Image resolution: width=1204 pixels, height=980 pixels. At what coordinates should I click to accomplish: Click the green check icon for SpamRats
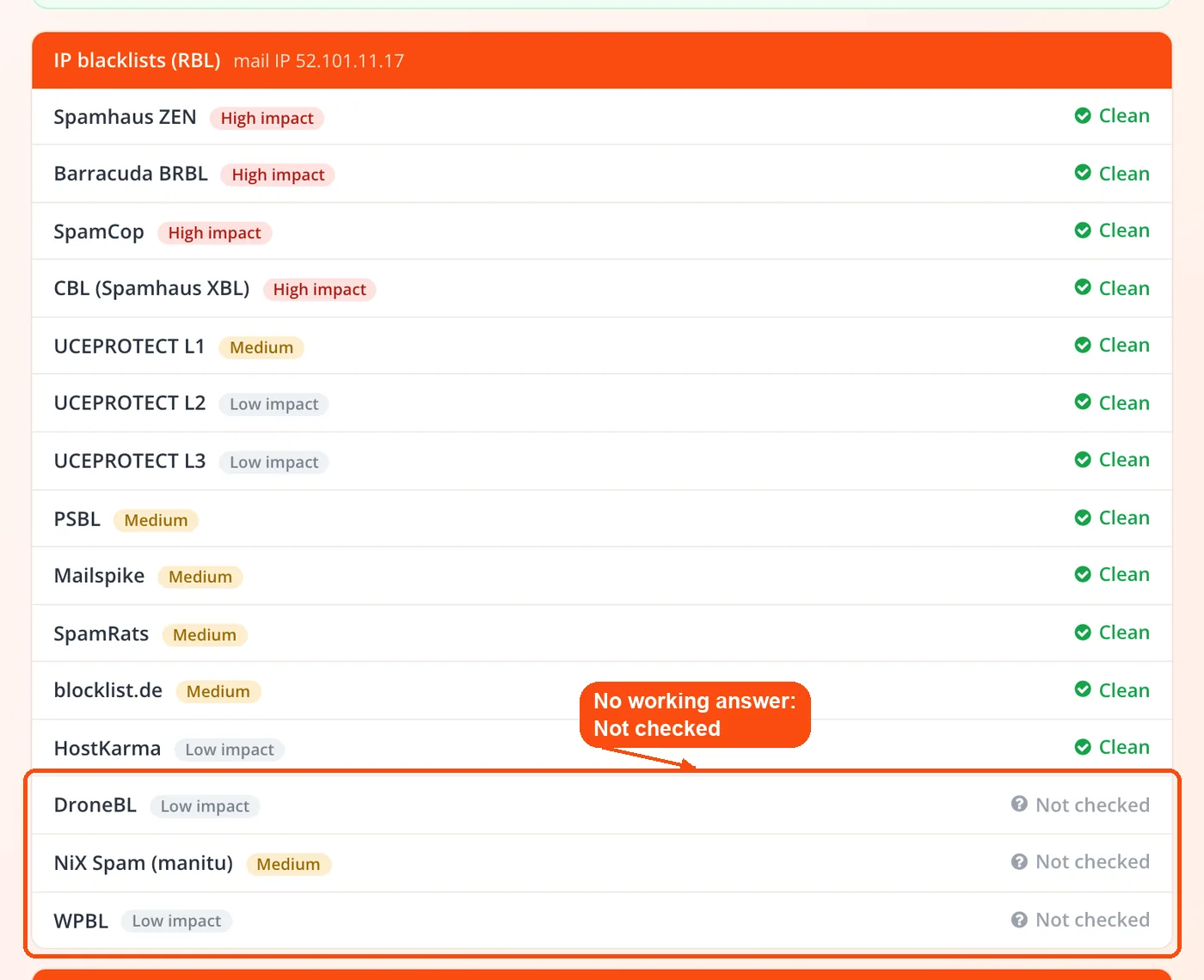click(x=1083, y=633)
